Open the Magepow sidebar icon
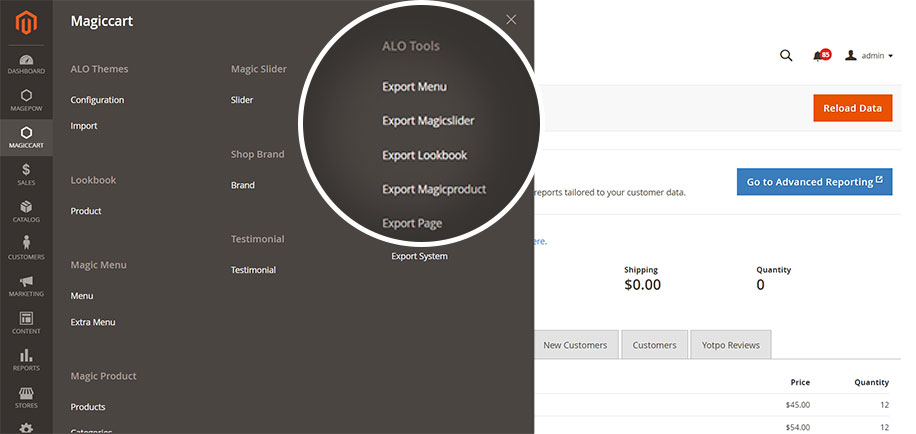The image size is (916, 434). (x=26, y=100)
